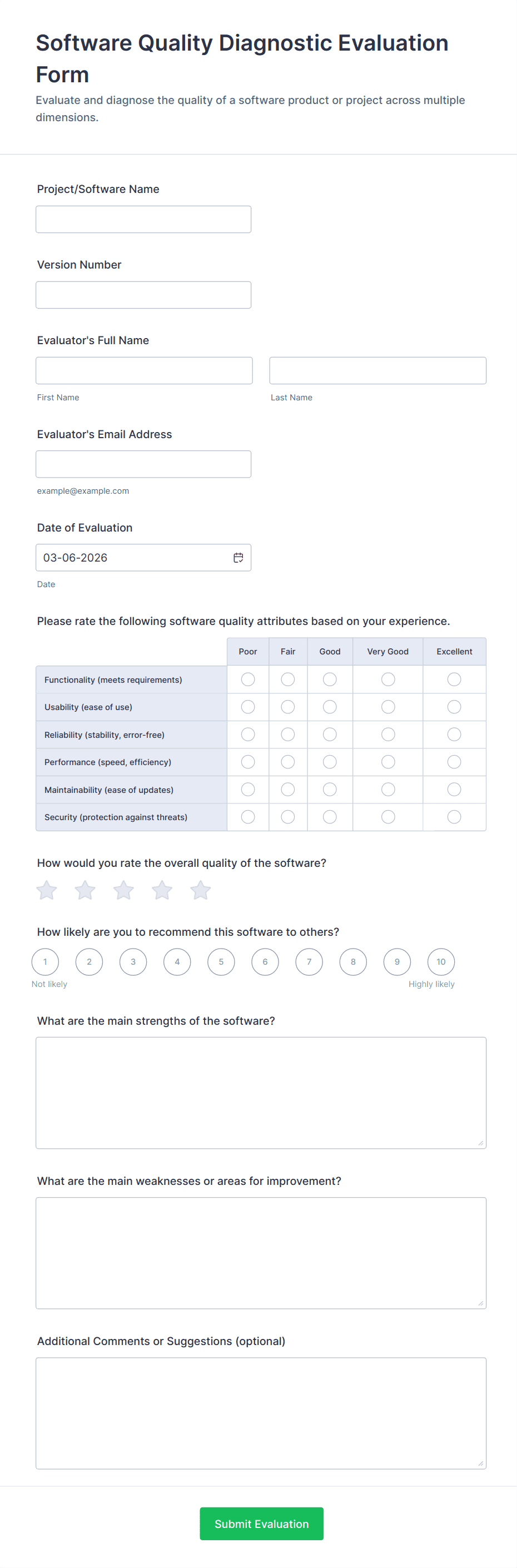
Task: Select Very Good for Performance
Action: point(388,762)
